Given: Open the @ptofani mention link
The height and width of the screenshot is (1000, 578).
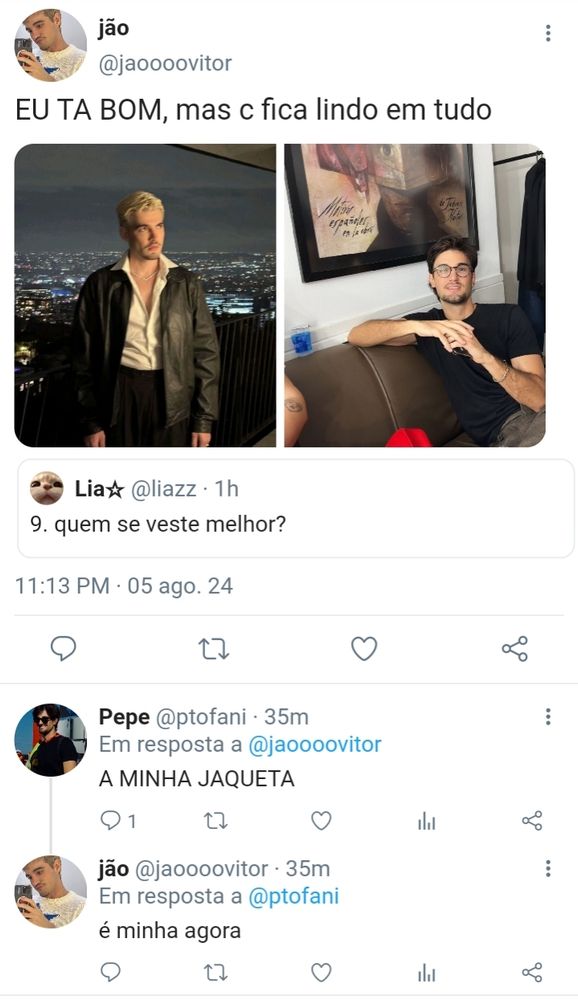Looking at the screenshot, I should [294, 895].
